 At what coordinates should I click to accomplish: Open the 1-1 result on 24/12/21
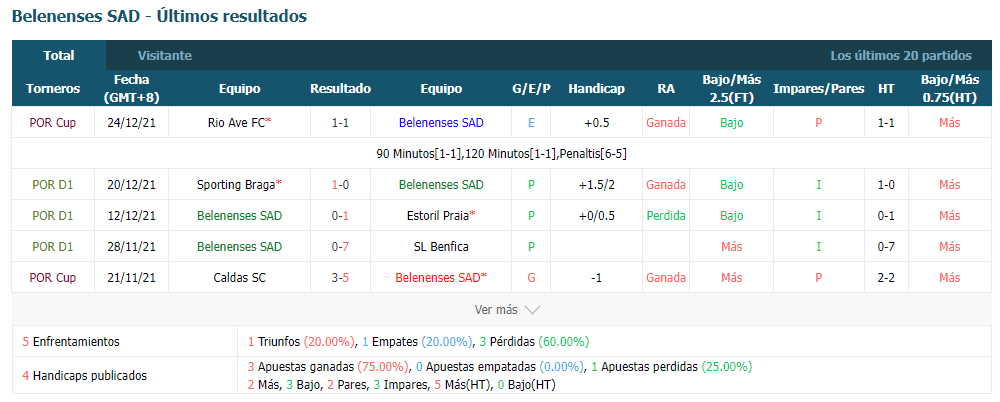tap(340, 123)
